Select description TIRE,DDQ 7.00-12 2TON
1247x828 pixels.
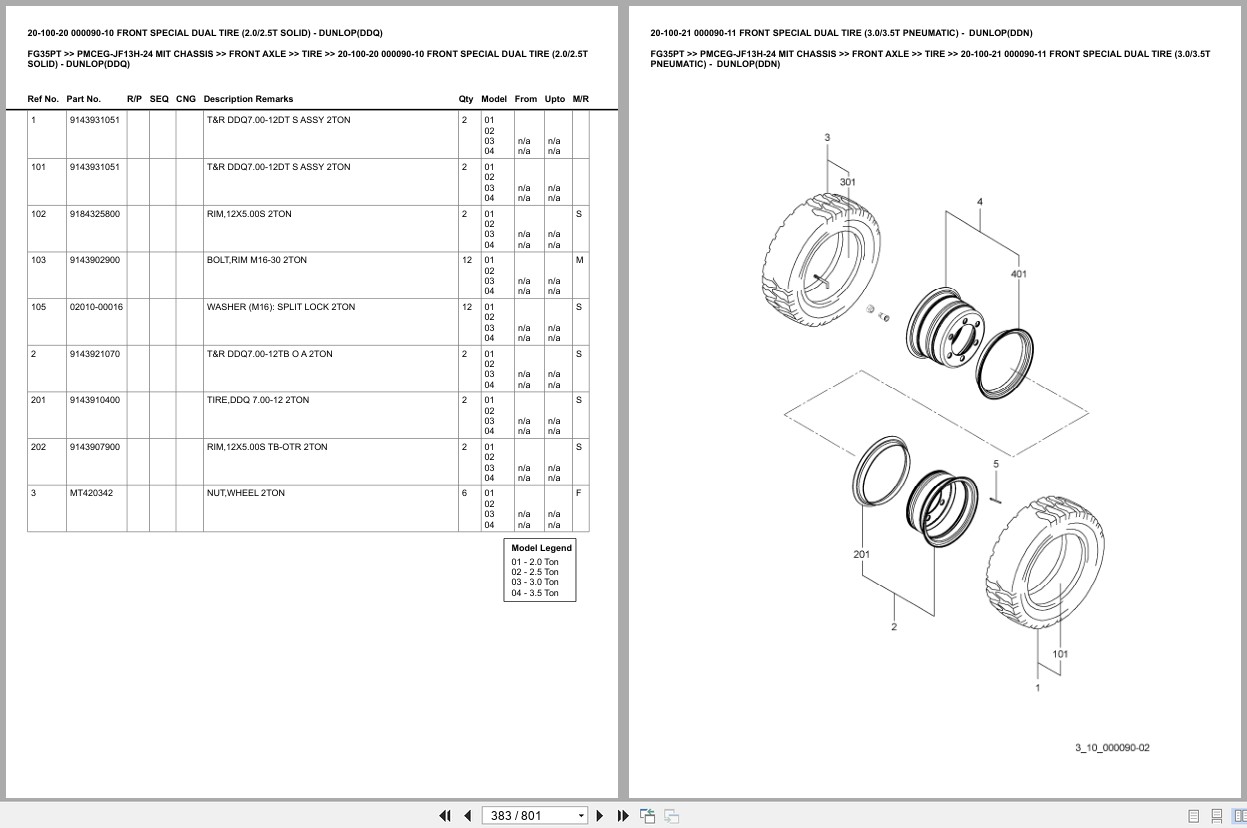point(258,400)
